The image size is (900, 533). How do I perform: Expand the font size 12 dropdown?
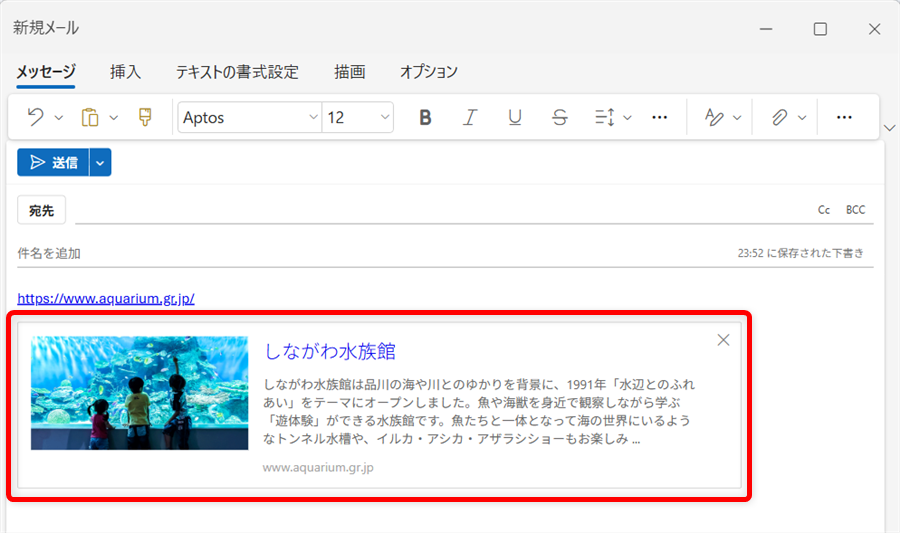coord(357,118)
